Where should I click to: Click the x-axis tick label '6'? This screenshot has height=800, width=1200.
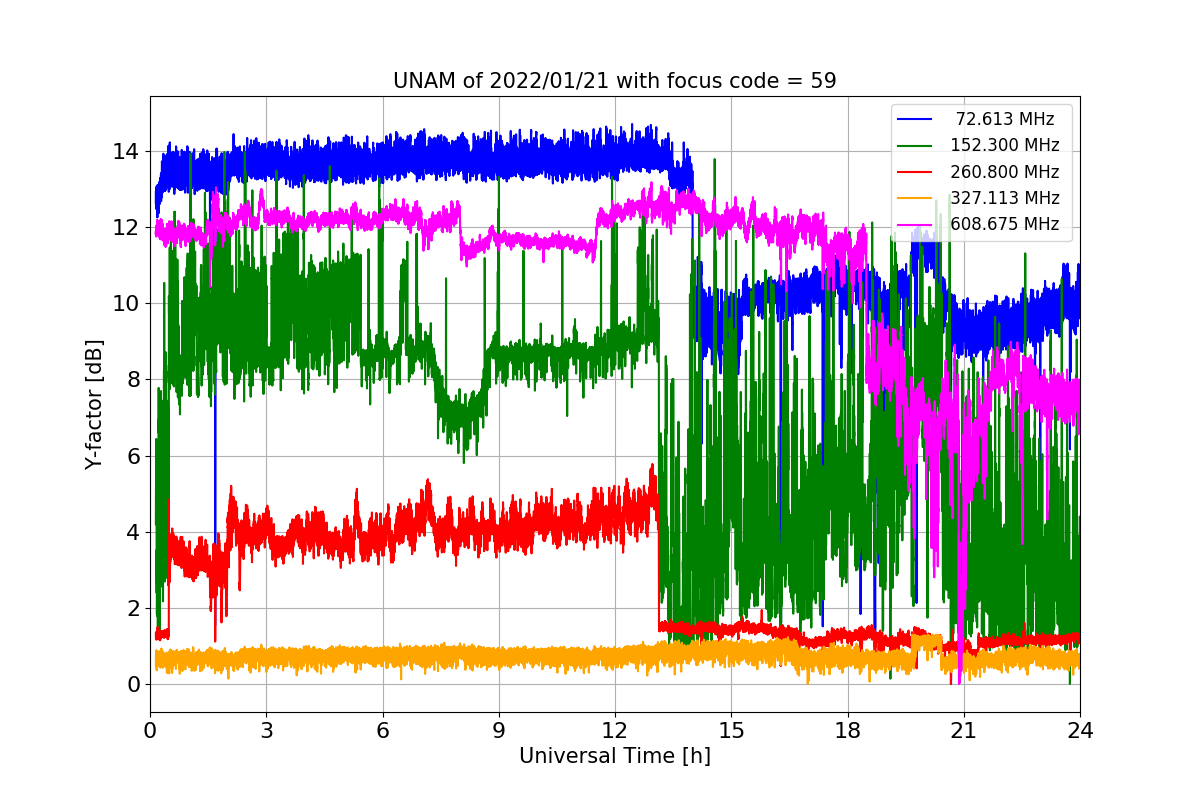pyautogui.click(x=383, y=731)
